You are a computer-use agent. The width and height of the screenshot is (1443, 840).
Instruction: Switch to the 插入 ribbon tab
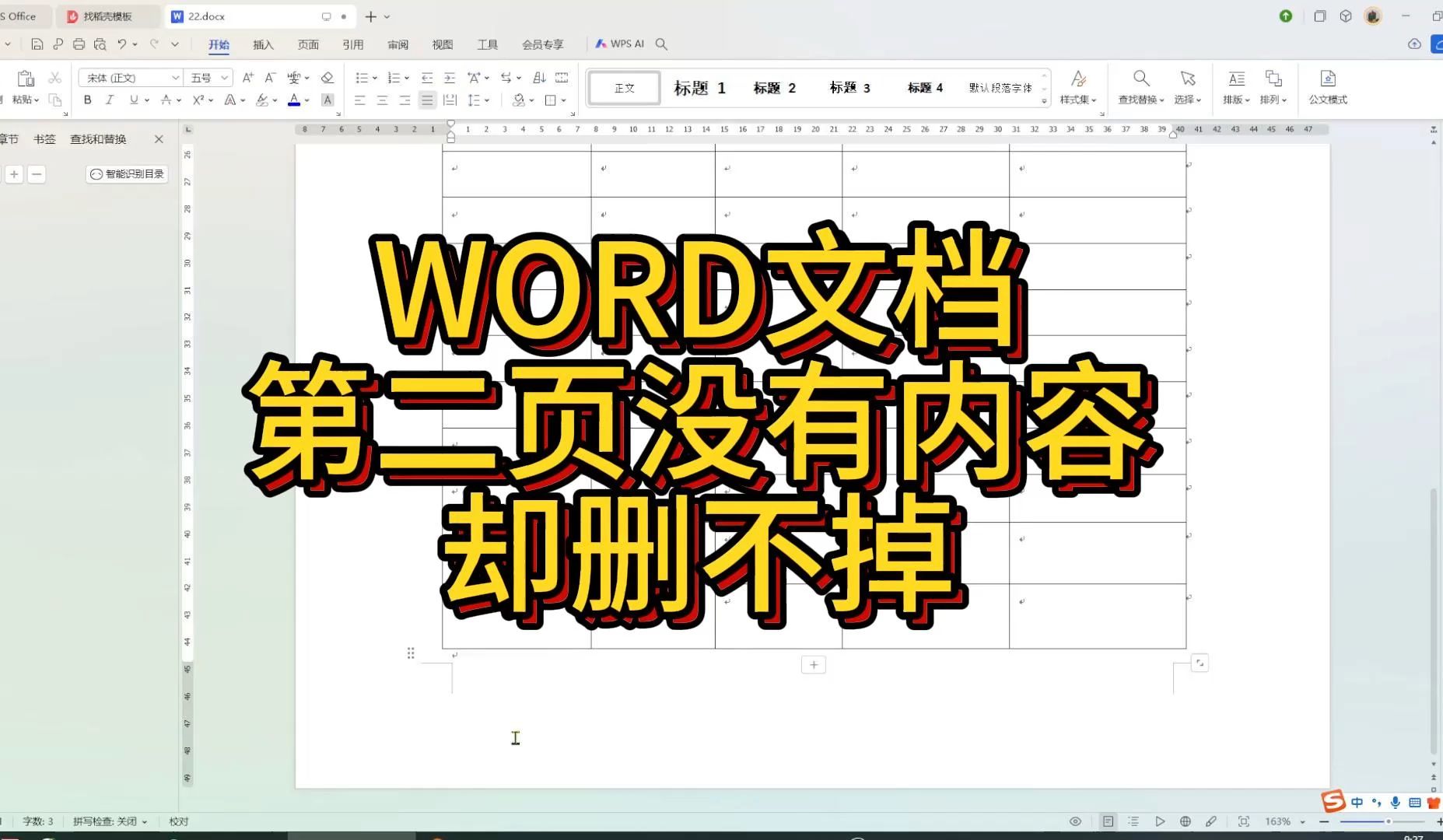(x=262, y=44)
